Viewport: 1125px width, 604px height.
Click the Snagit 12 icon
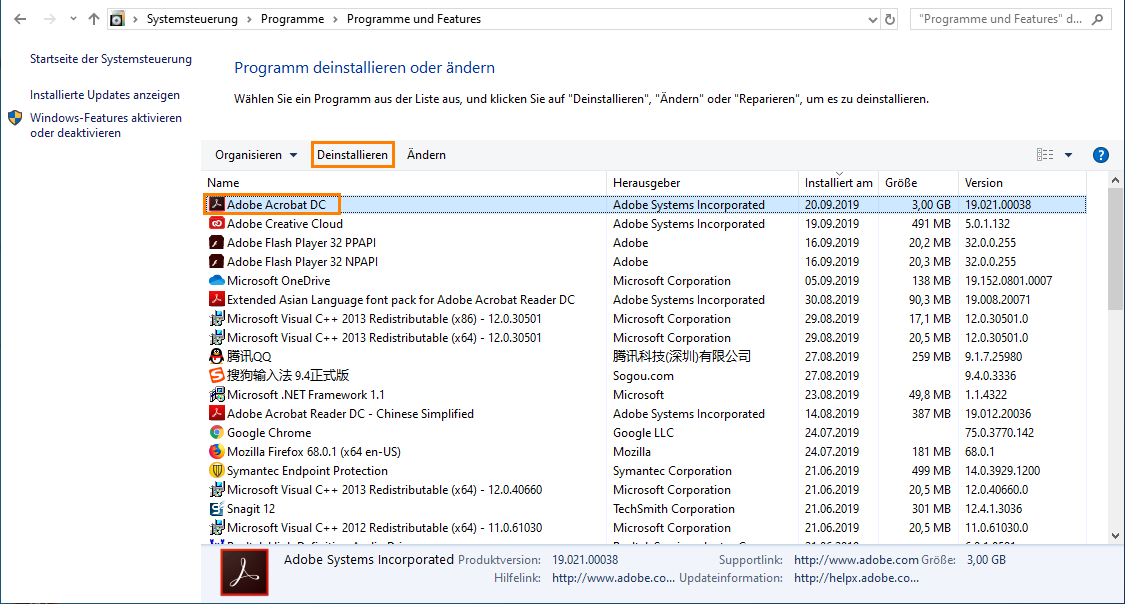(217, 509)
